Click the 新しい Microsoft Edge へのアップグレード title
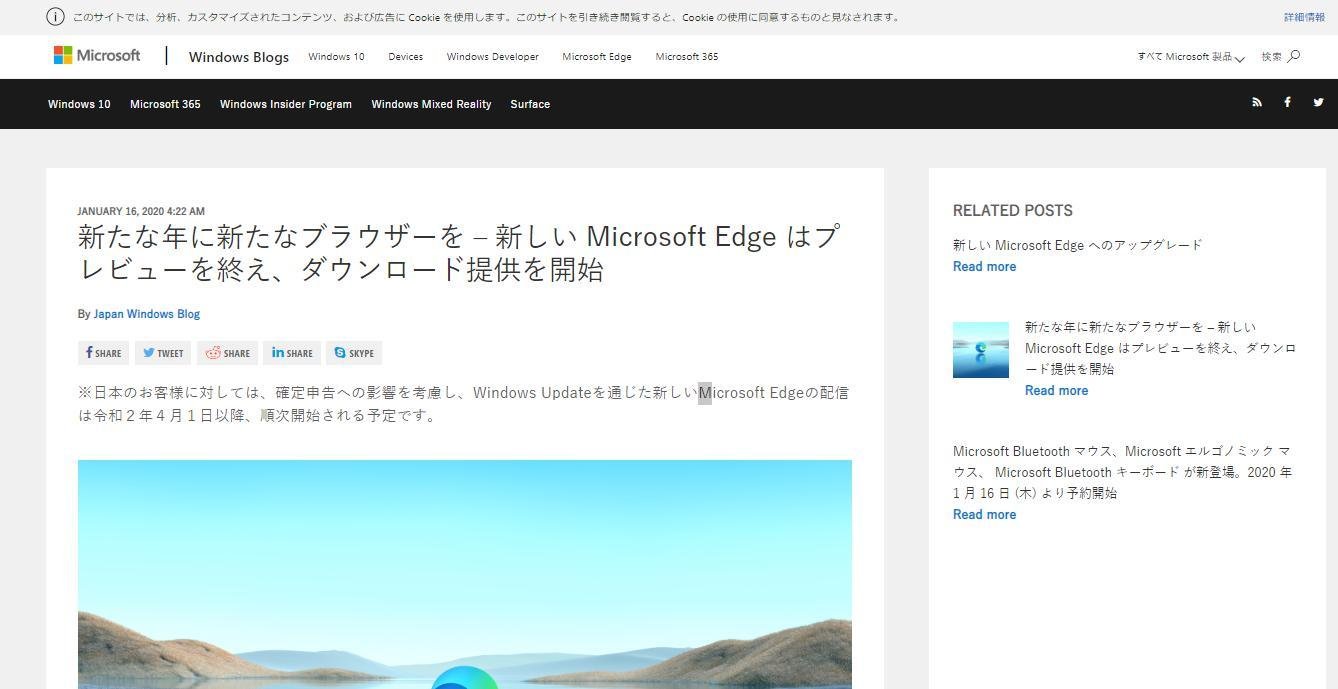The height and width of the screenshot is (689, 1338). (x=1077, y=245)
